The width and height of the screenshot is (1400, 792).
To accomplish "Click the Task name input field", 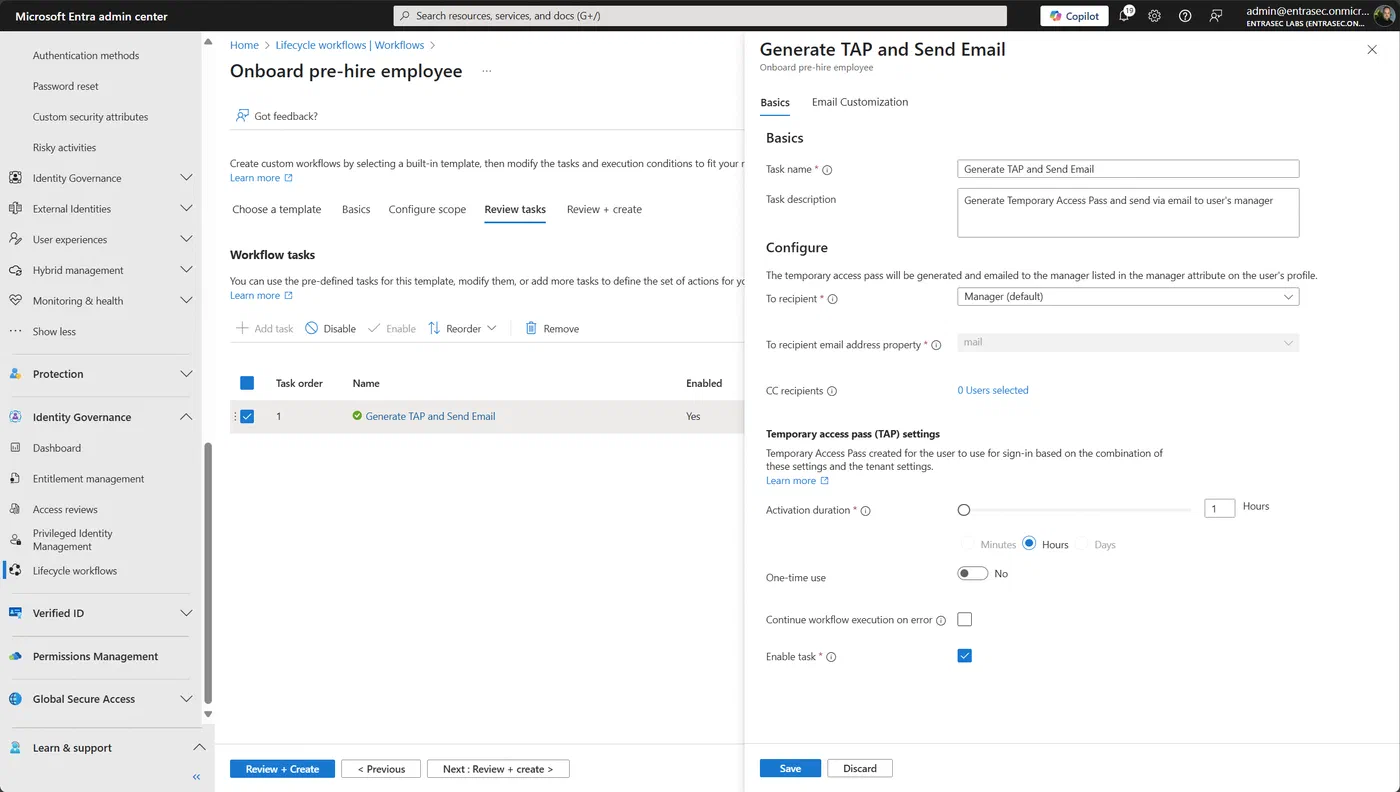I will click(x=1128, y=169).
